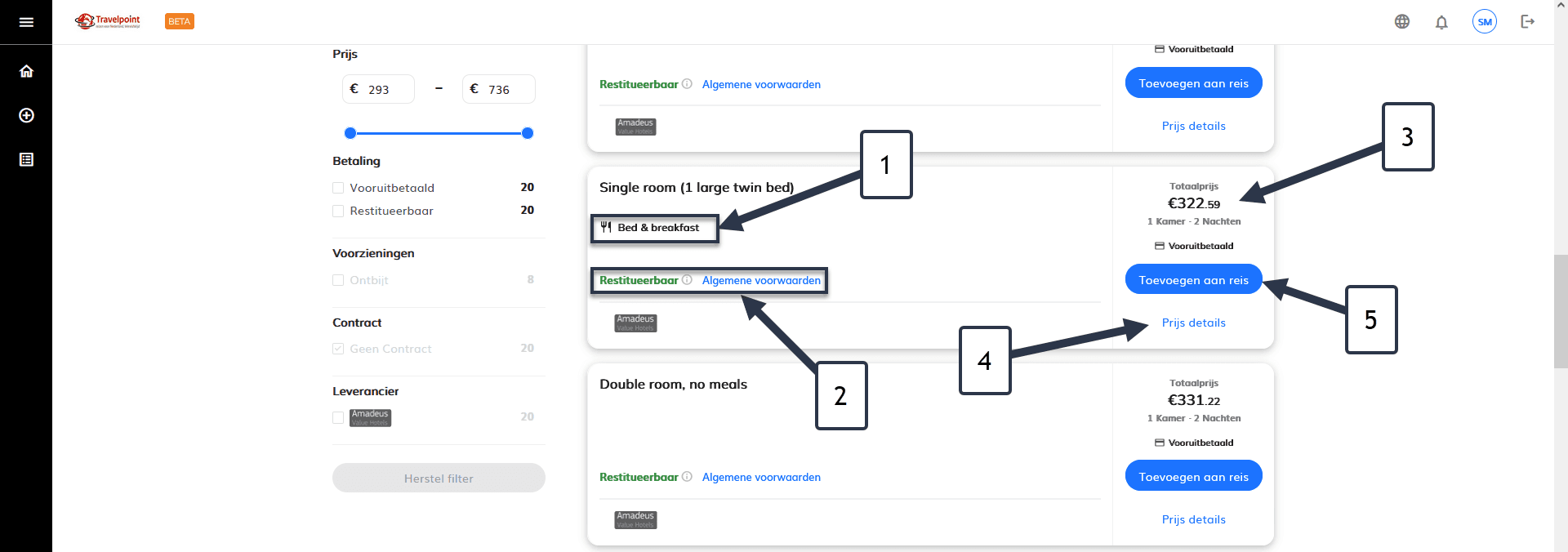Click the maximum price field showing 736
The image size is (1568, 552).
point(499,89)
